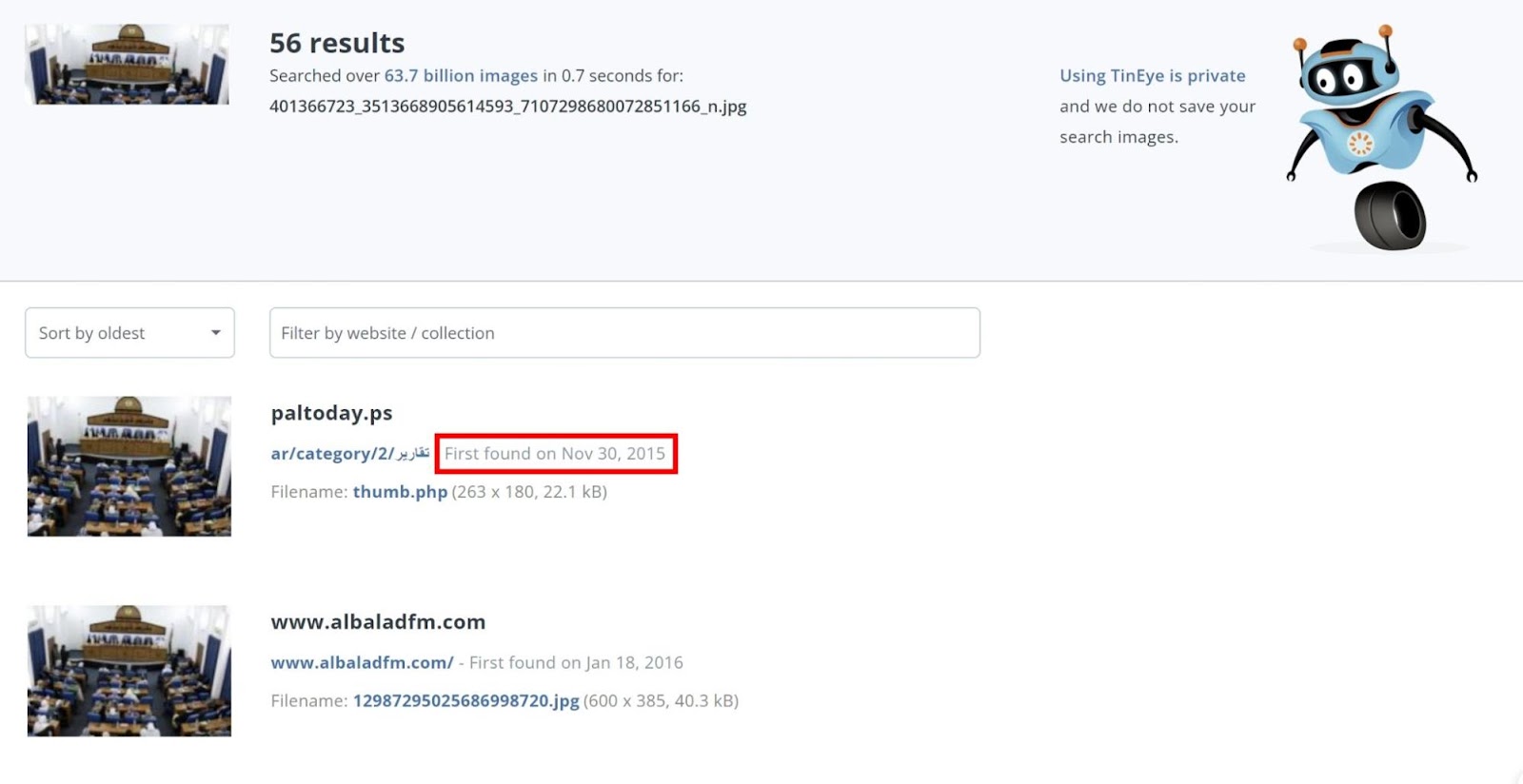Screen dimensions: 1523x784
Task: Open the 63.7 billion images link
Action: 461,75
